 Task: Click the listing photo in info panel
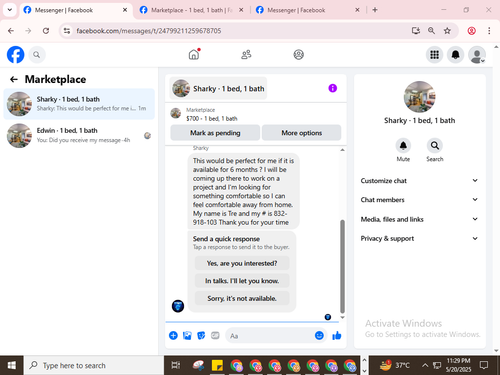pos(419,97)
